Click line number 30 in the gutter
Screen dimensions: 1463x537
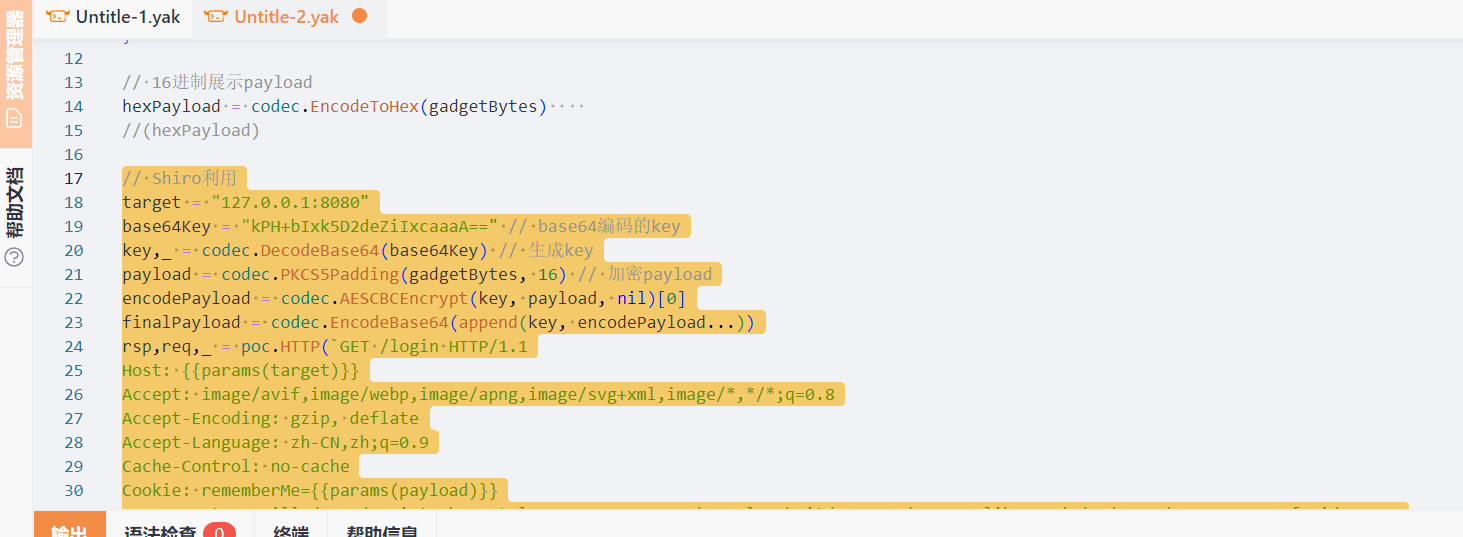coord(74,490)
